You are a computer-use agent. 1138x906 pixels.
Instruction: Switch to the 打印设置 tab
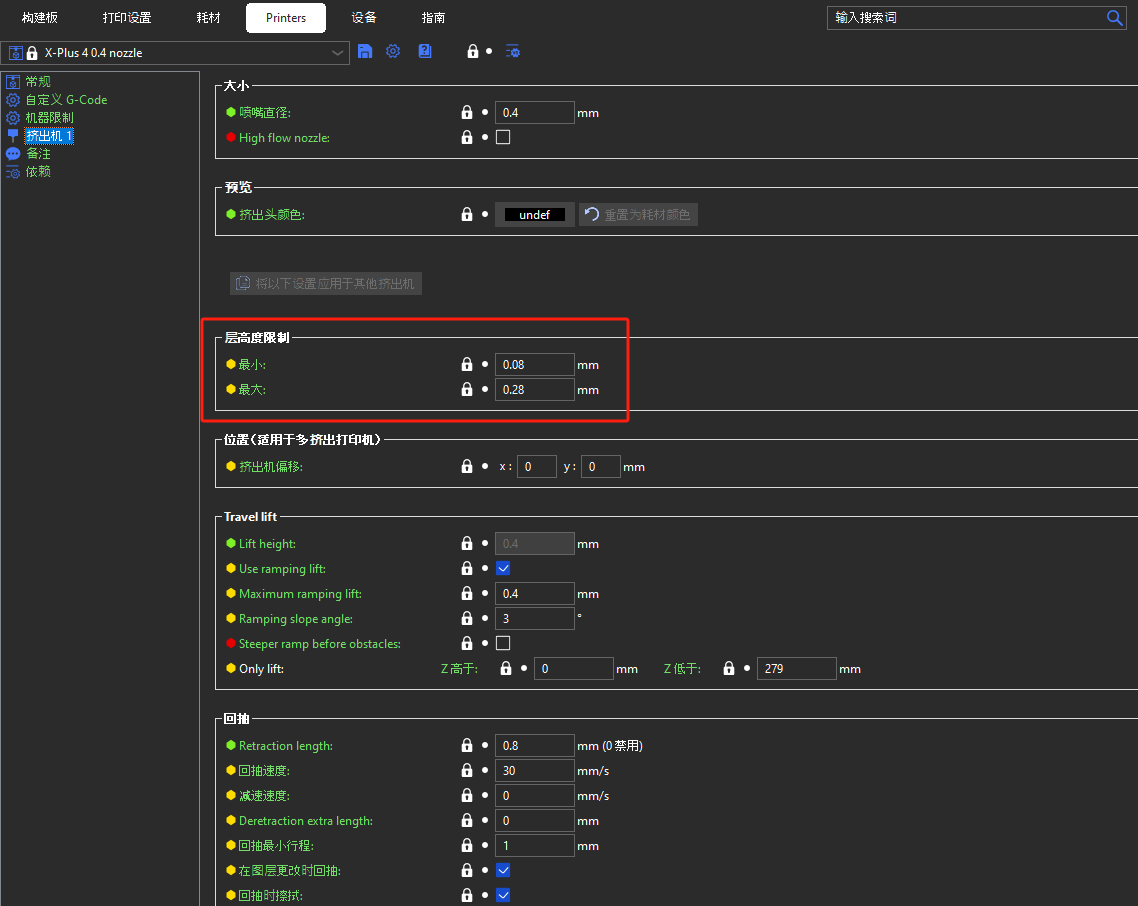coord(127,17)
